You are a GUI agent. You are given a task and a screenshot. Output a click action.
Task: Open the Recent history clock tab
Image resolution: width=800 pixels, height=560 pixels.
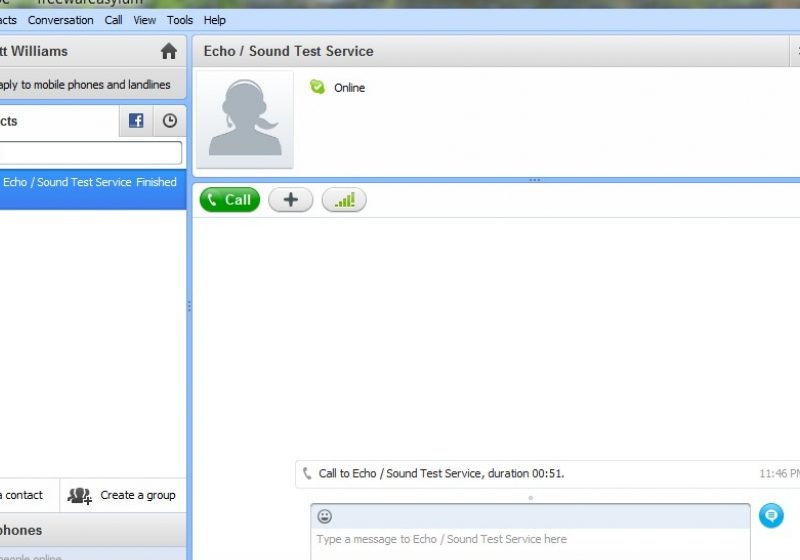(169, 121)
